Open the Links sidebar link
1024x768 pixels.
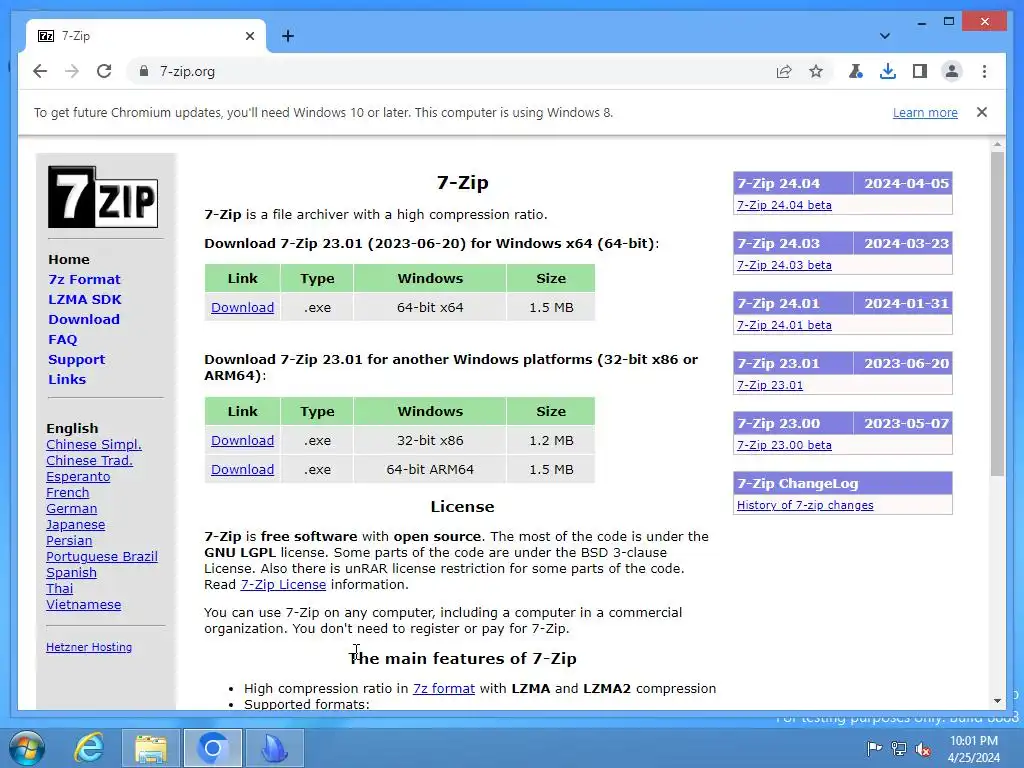point(67,379)
